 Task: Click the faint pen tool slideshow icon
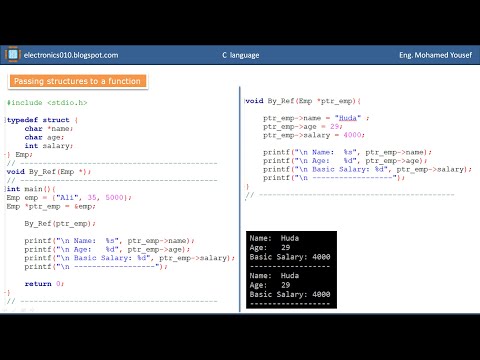[13, 310]
